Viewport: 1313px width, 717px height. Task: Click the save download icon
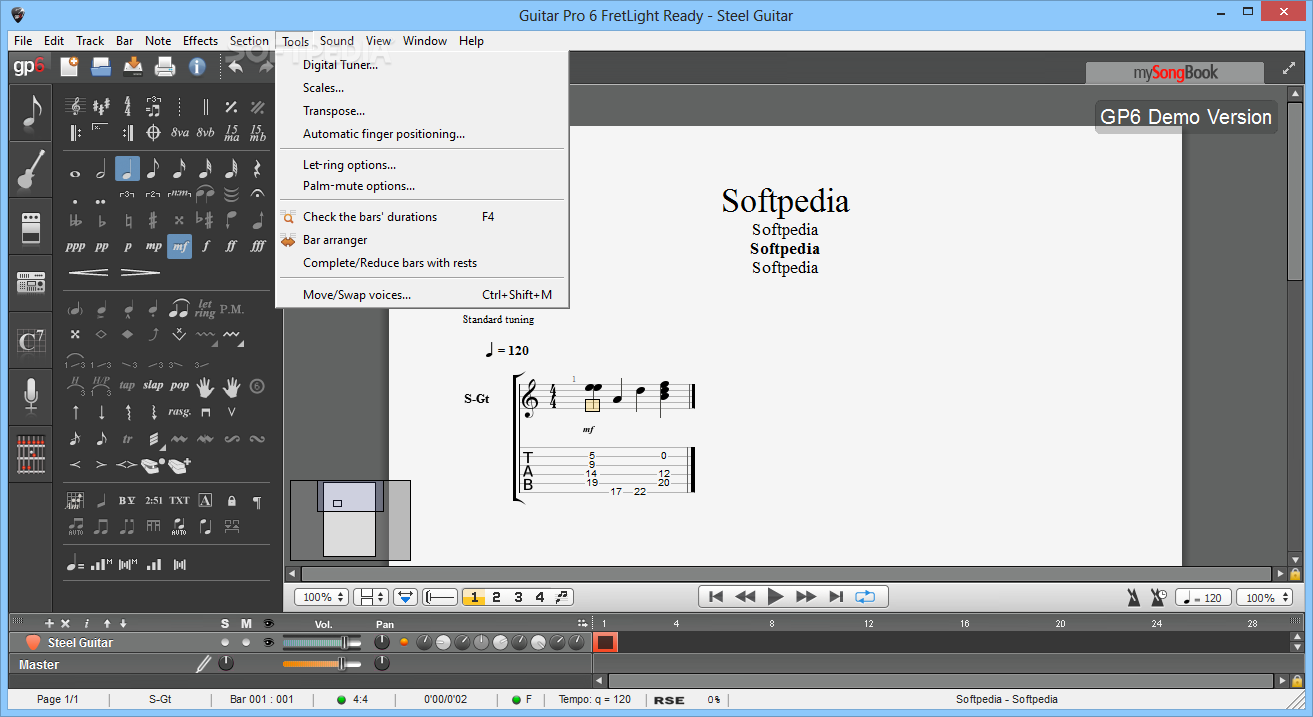click(133, 67)
